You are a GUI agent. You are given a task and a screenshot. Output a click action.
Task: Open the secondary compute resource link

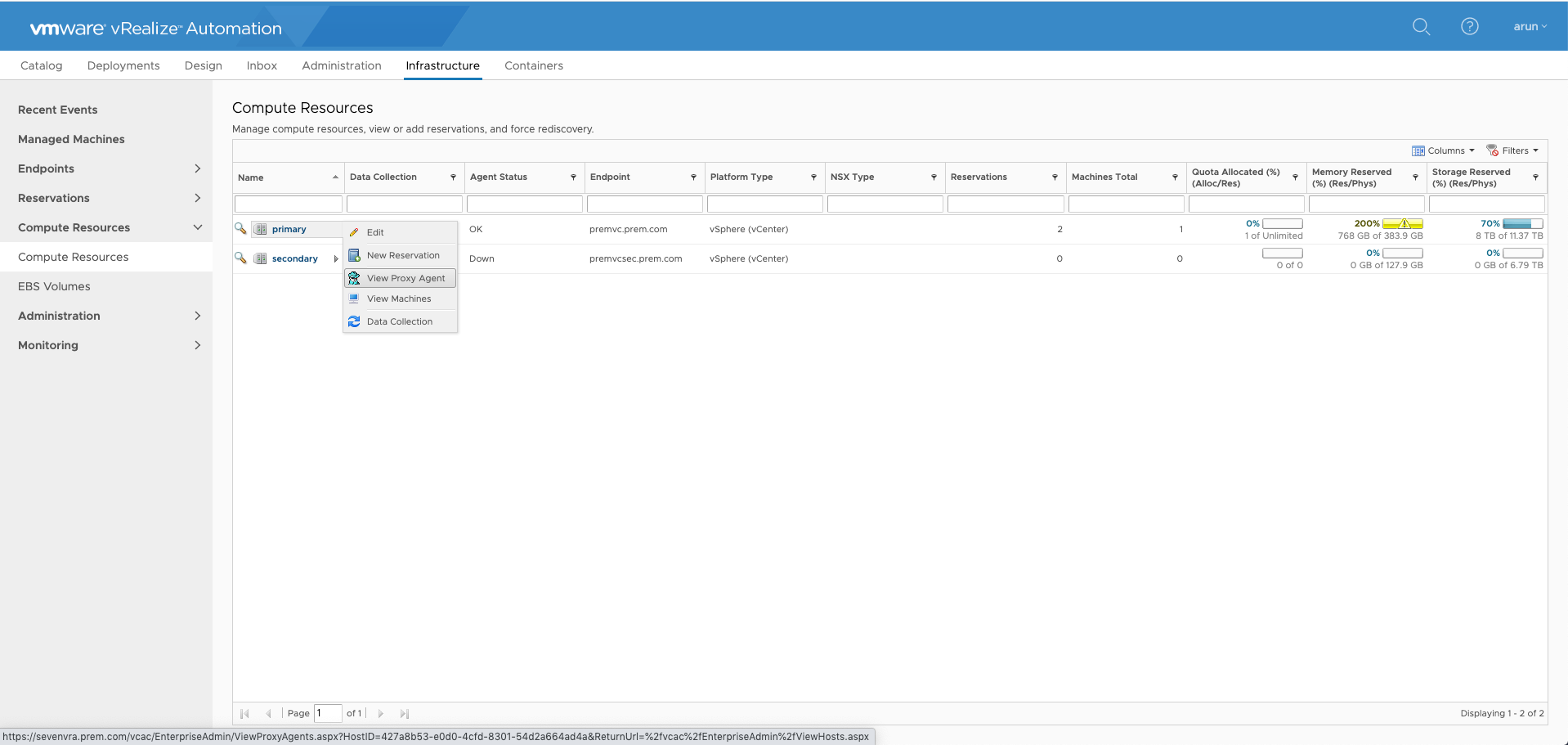(x=295, y=258)
